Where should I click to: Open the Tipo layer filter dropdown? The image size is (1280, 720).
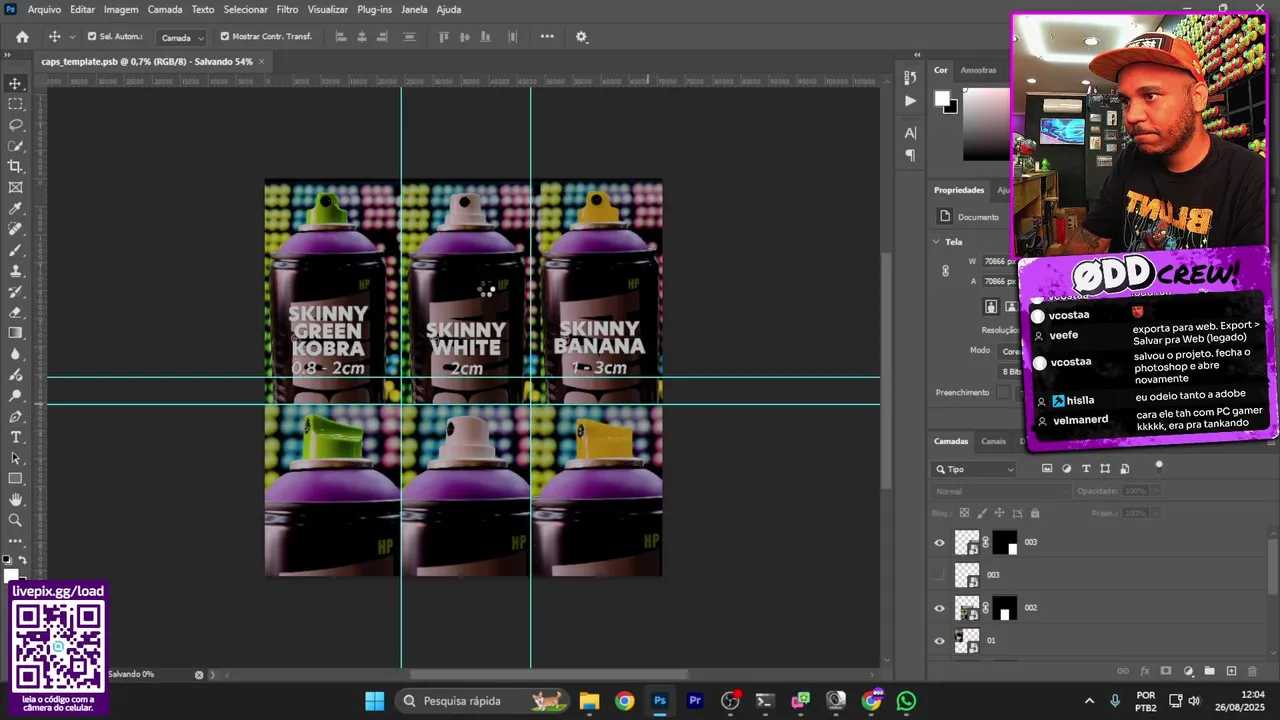pyautogui.click(x=974, y=469)
